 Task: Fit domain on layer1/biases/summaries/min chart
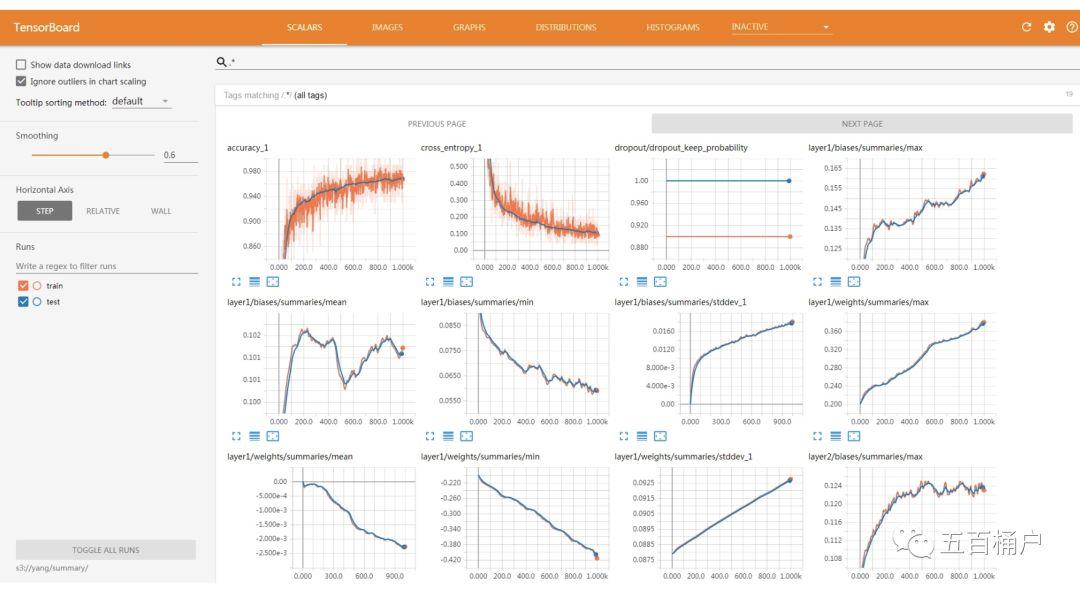click(466, 436)
